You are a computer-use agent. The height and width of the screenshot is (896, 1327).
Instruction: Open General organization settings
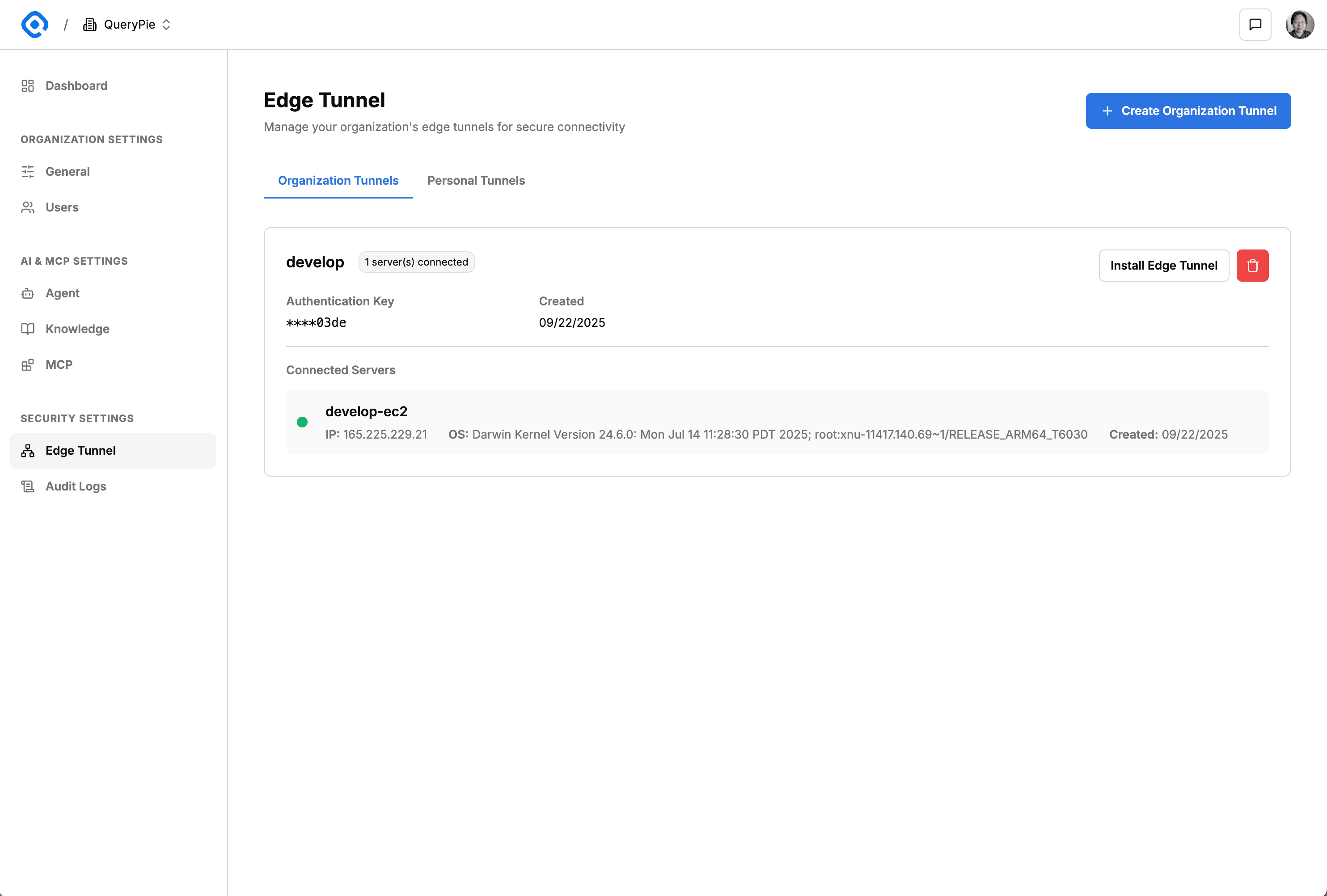(68, 172)
